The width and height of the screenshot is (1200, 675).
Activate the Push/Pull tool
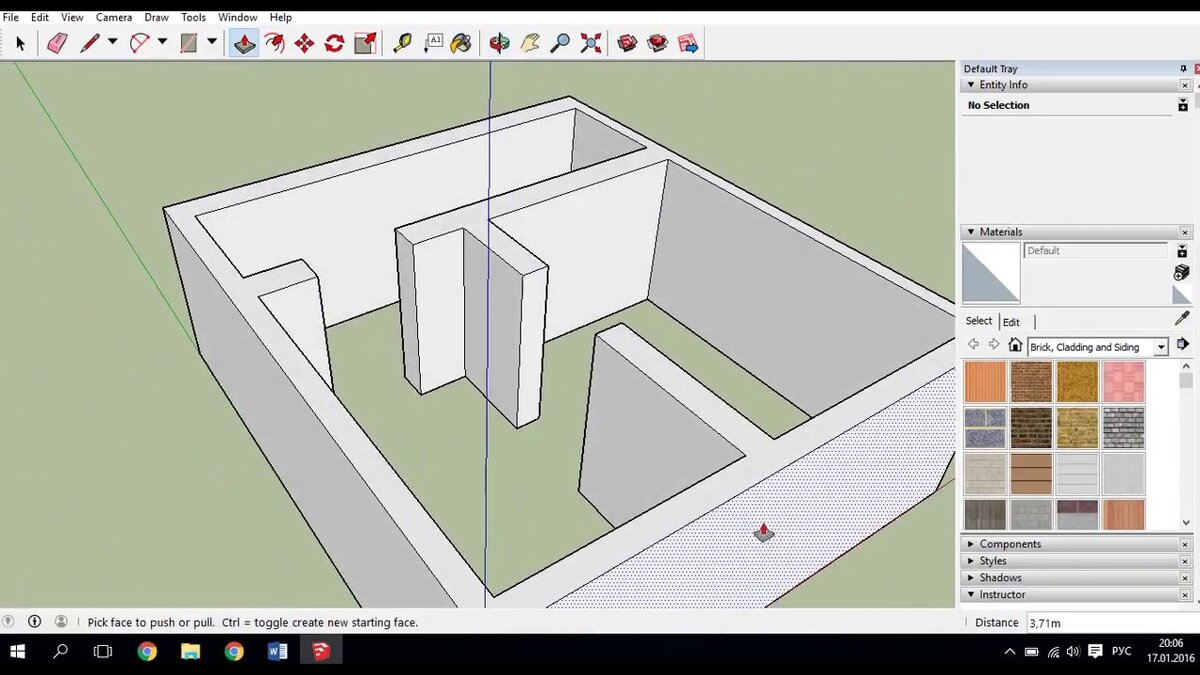pos(244,43)
